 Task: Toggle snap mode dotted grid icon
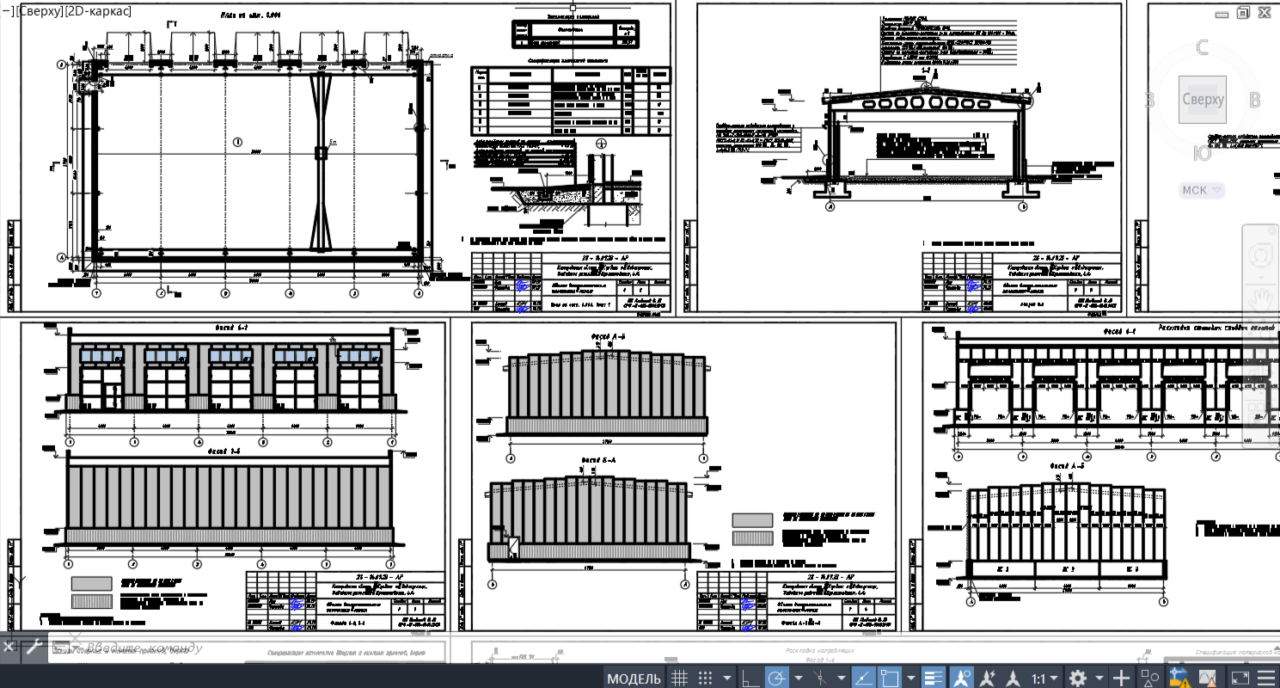[x=706, y=678]
